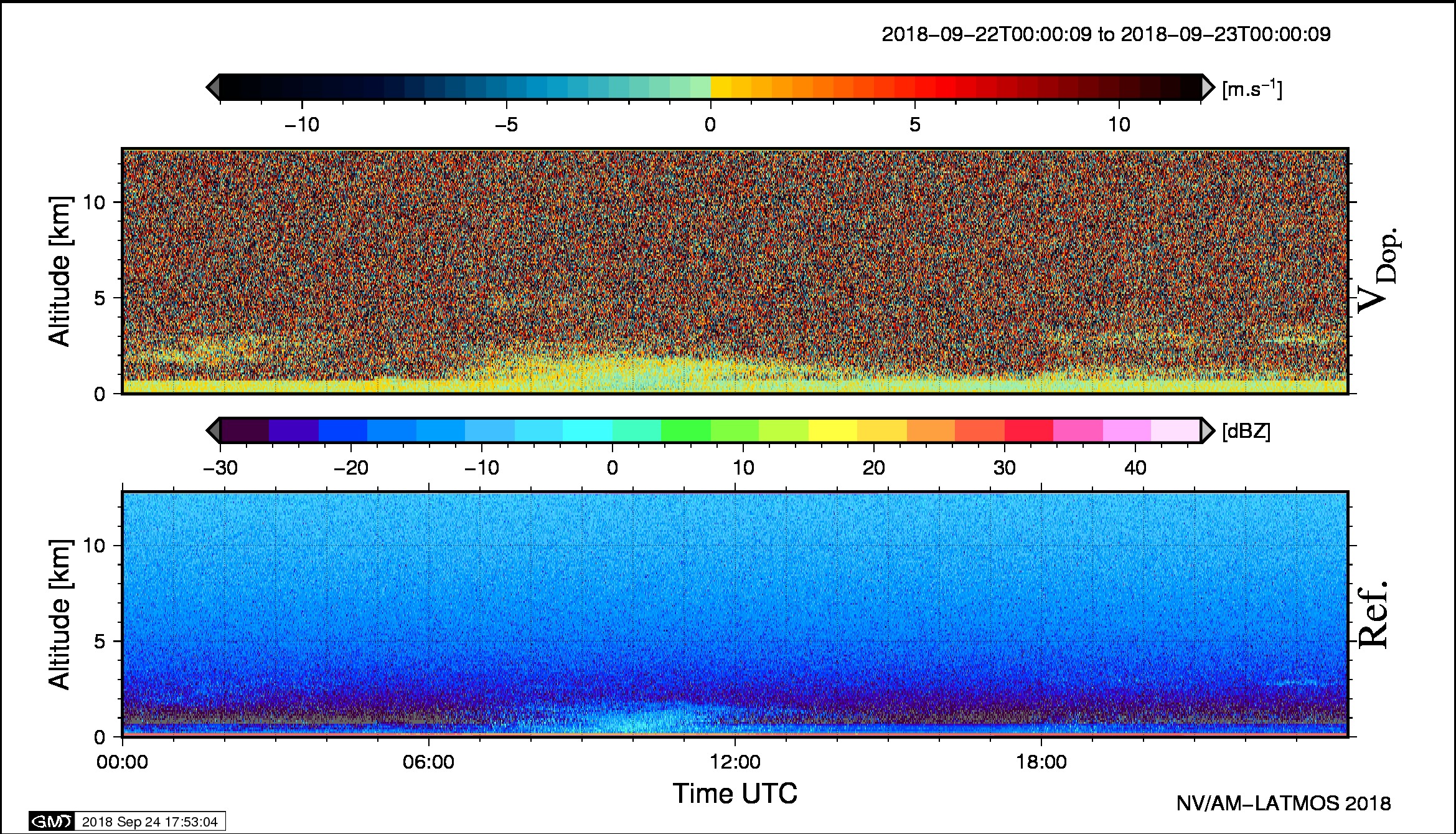Click the [m.s-1] unit label
Screen dimensions: 1456x834
pyautogui.click(x=1252, y=88)
